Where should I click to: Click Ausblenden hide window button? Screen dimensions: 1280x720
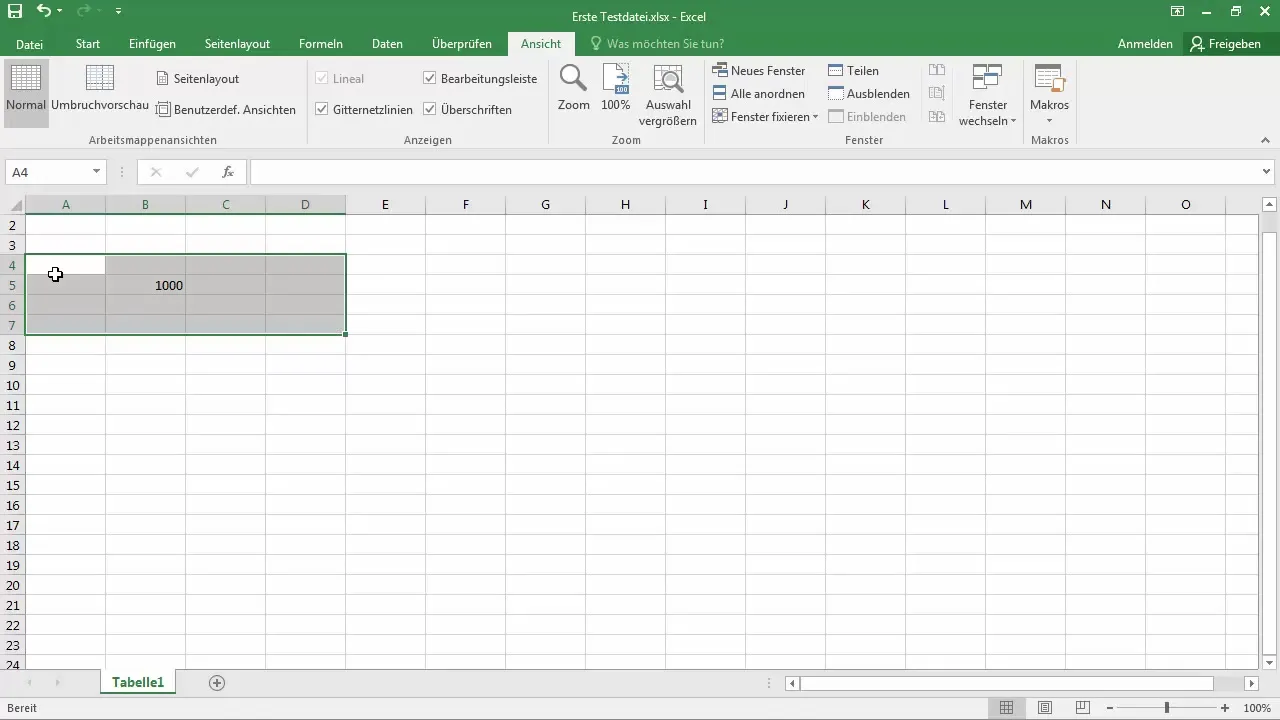pos(869,94)
